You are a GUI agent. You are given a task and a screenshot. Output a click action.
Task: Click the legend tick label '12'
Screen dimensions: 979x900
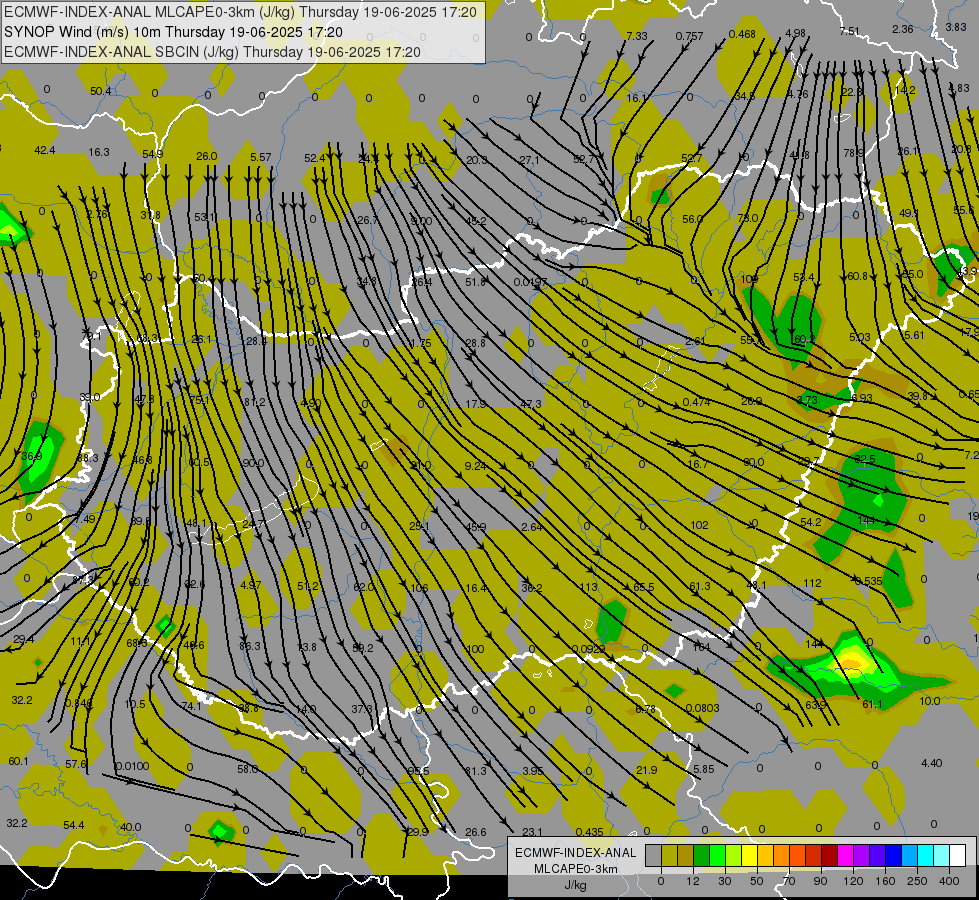[693, 881]
